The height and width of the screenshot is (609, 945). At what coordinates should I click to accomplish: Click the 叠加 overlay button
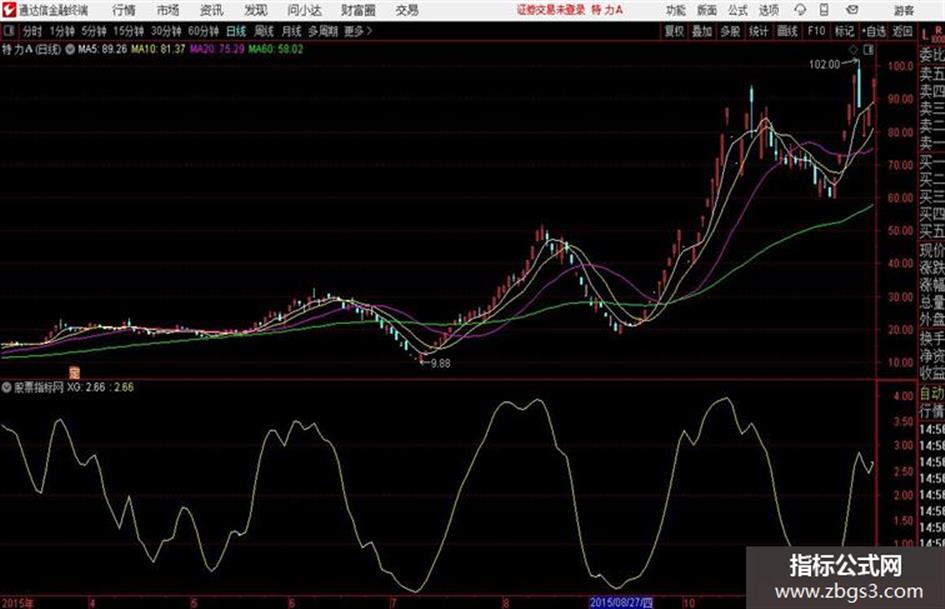pos(702,31)
